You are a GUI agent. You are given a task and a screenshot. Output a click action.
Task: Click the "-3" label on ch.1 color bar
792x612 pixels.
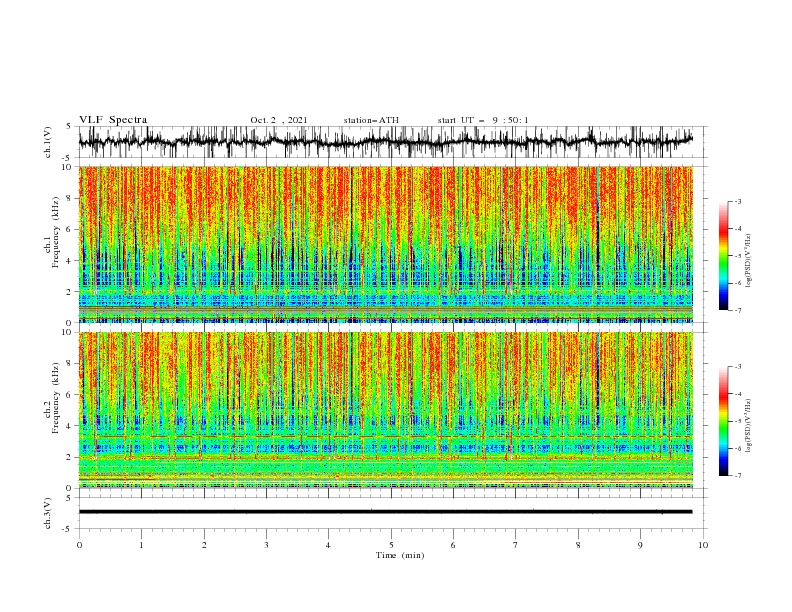pos(737,201)
